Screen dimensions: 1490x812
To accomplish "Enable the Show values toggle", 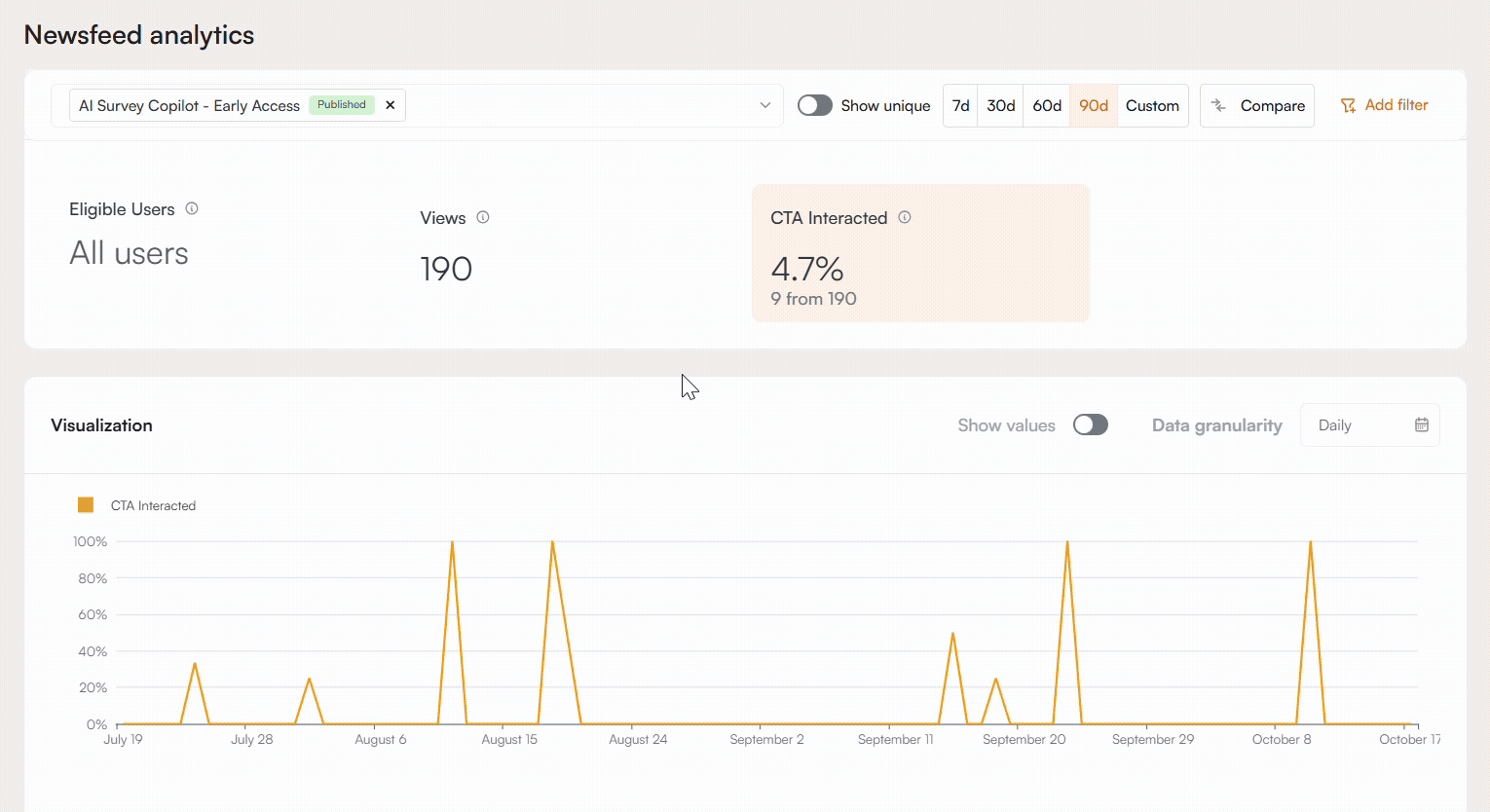I will 1090,424.
